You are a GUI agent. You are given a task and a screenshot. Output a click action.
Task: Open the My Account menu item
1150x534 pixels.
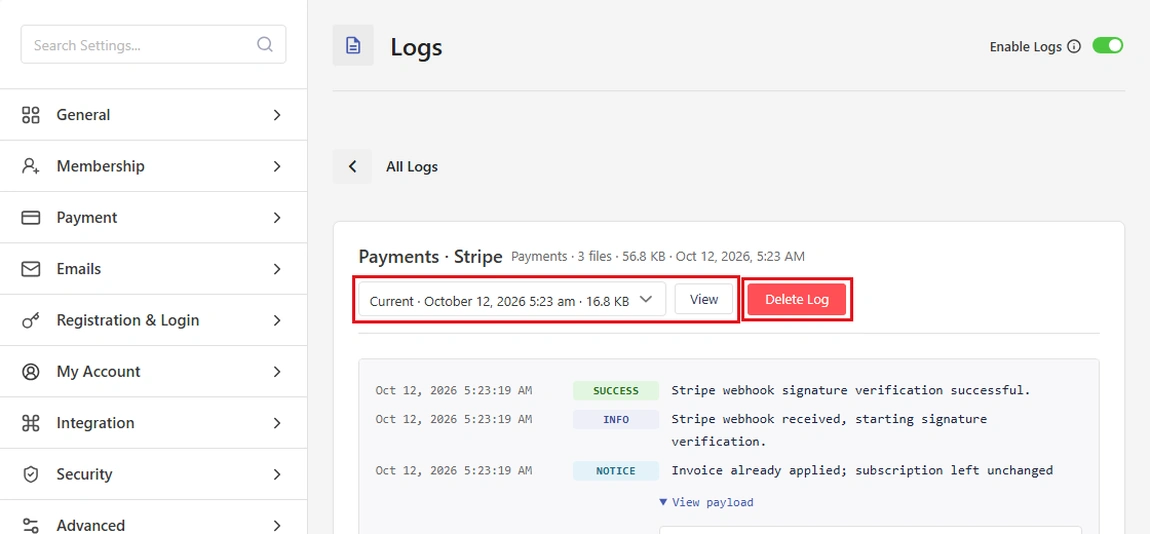(x=153, y=372)
